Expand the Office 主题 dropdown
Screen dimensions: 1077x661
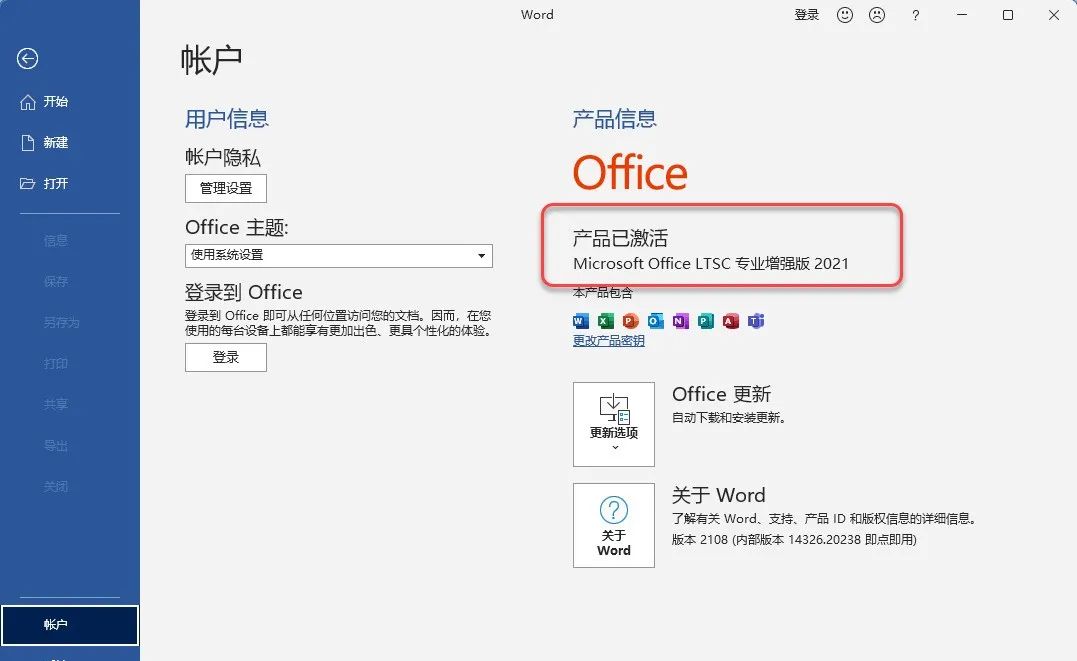pyautogui.click(x=339, y=255)
